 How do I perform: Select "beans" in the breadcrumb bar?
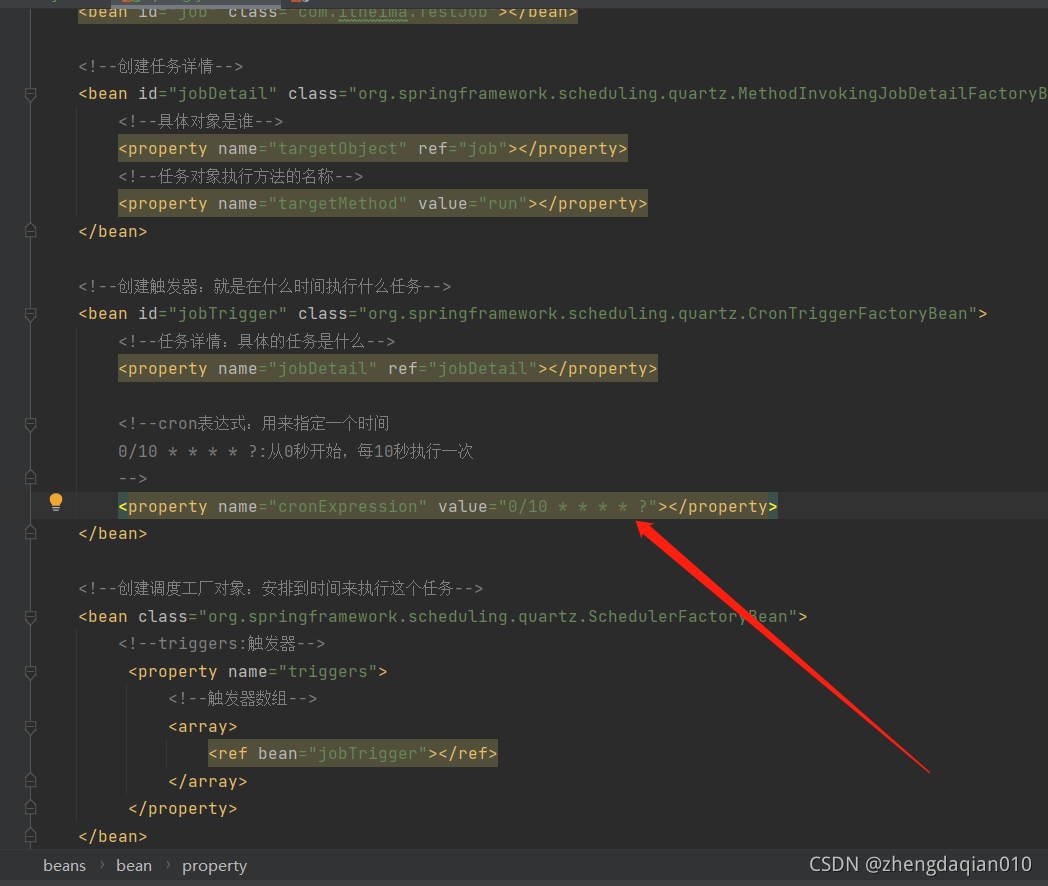tap(64, 865)
